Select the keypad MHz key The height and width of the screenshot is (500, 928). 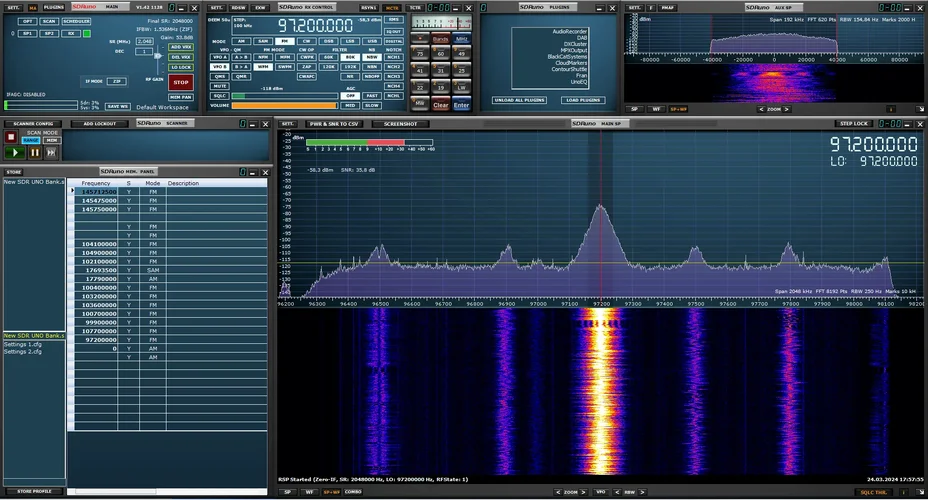tap(461, 39)
